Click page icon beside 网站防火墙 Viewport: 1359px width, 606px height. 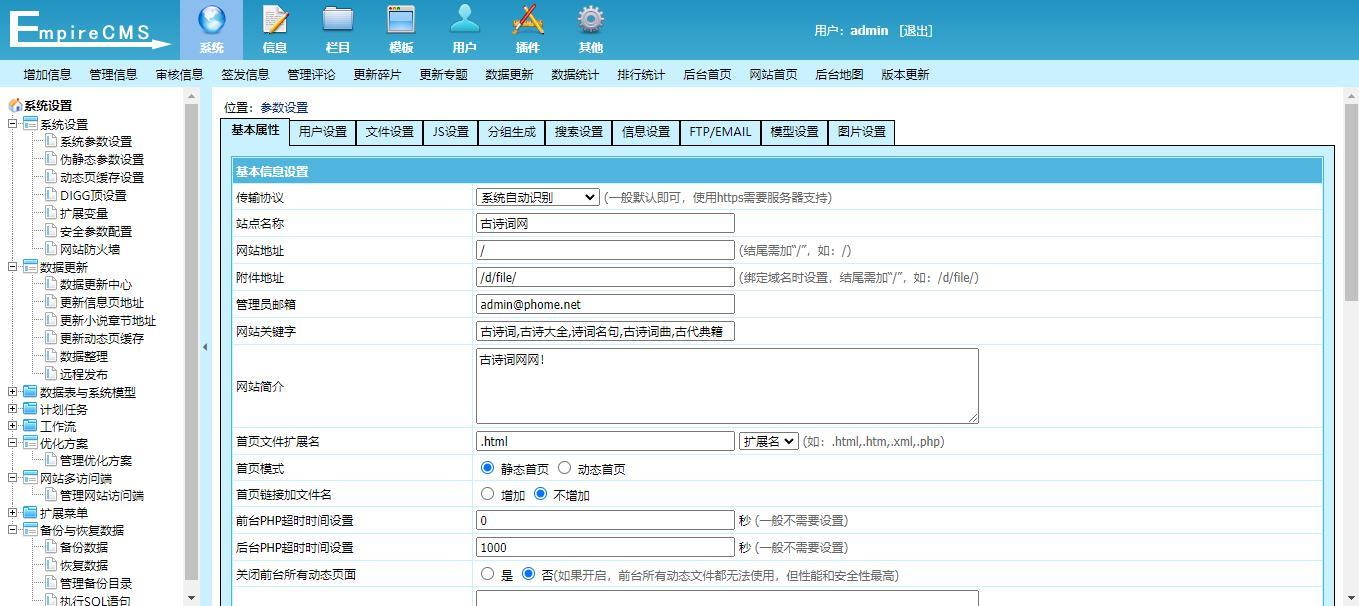[51, 249]
